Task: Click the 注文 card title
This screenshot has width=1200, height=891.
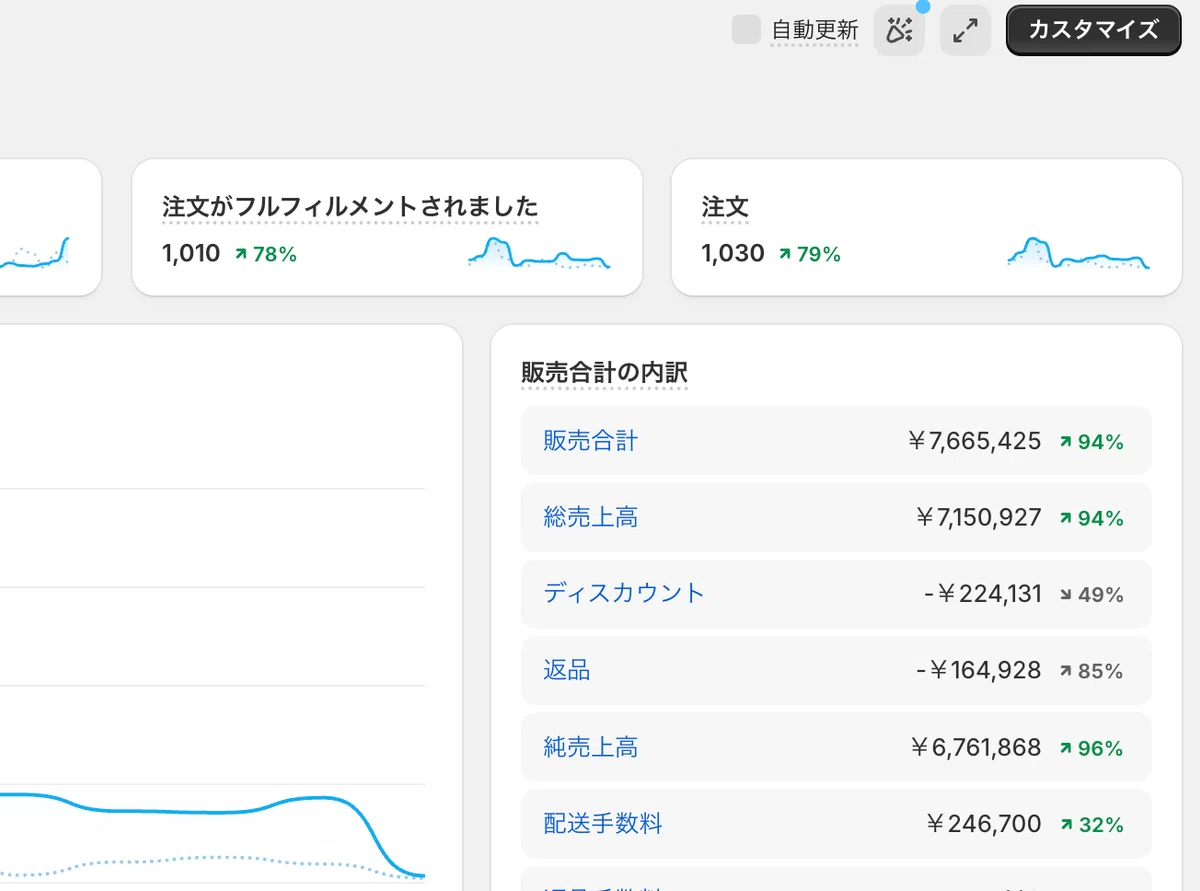Action: [x=725, y=207]
